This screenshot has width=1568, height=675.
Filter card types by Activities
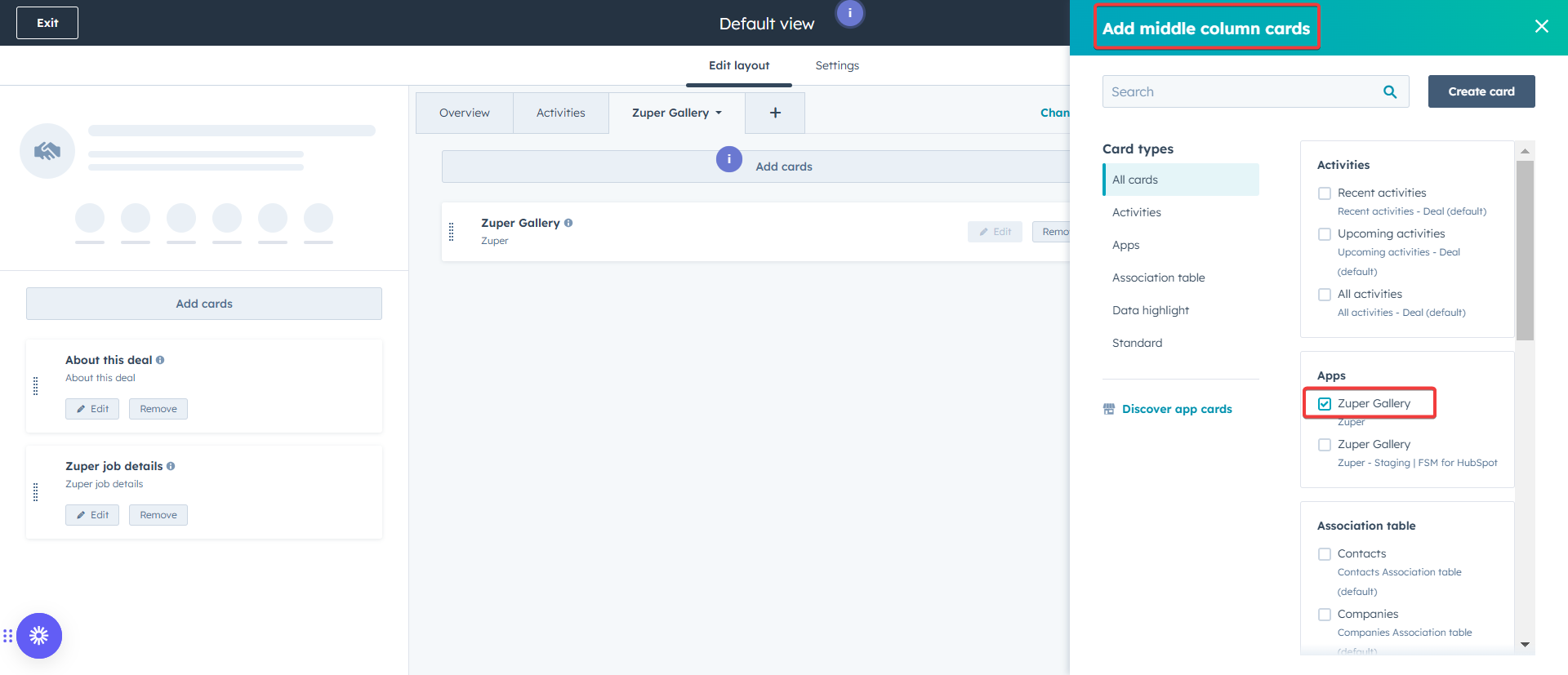point(1181,212)
